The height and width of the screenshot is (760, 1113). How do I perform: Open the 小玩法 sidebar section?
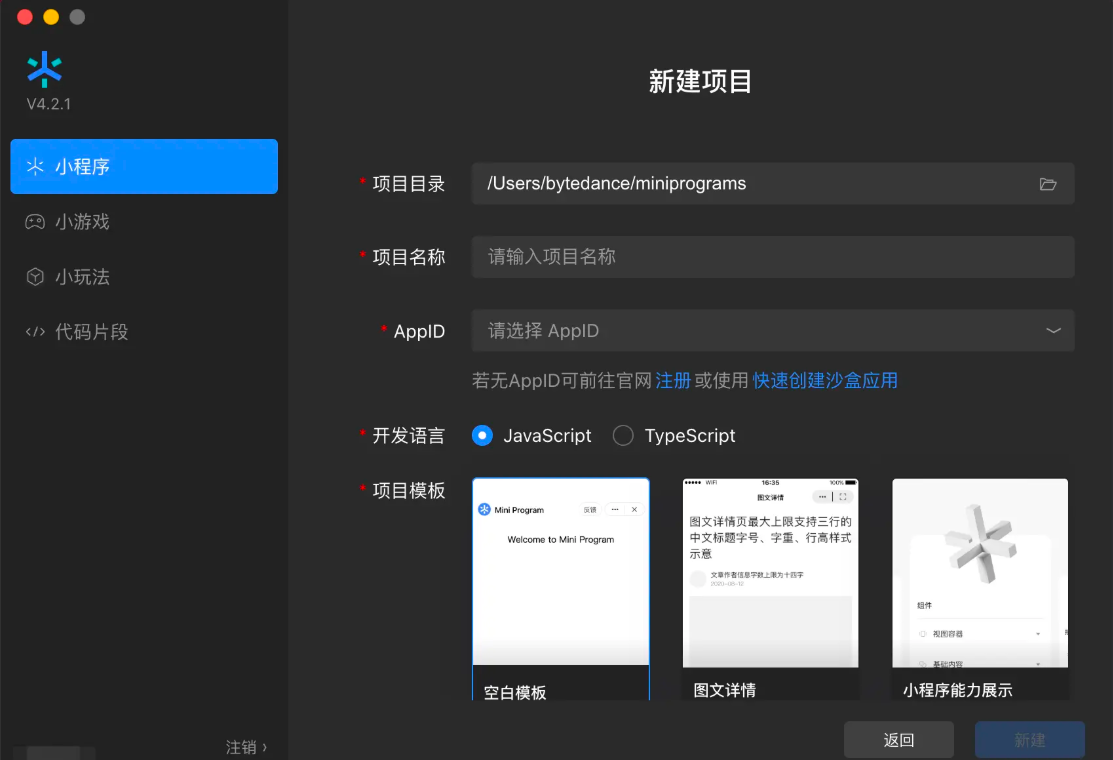click(x=144, y=277)
